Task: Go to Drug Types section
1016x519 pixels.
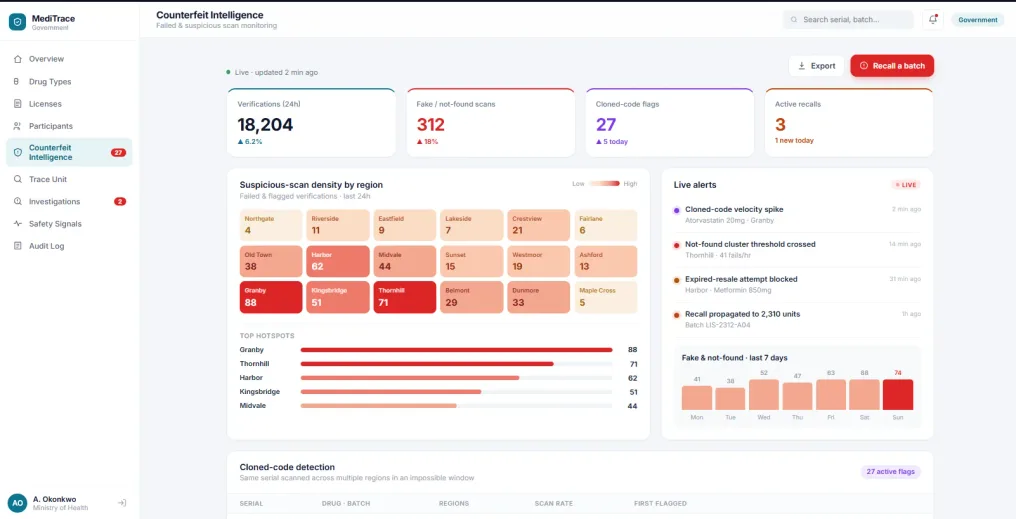Action: click(x=69, y=82)
